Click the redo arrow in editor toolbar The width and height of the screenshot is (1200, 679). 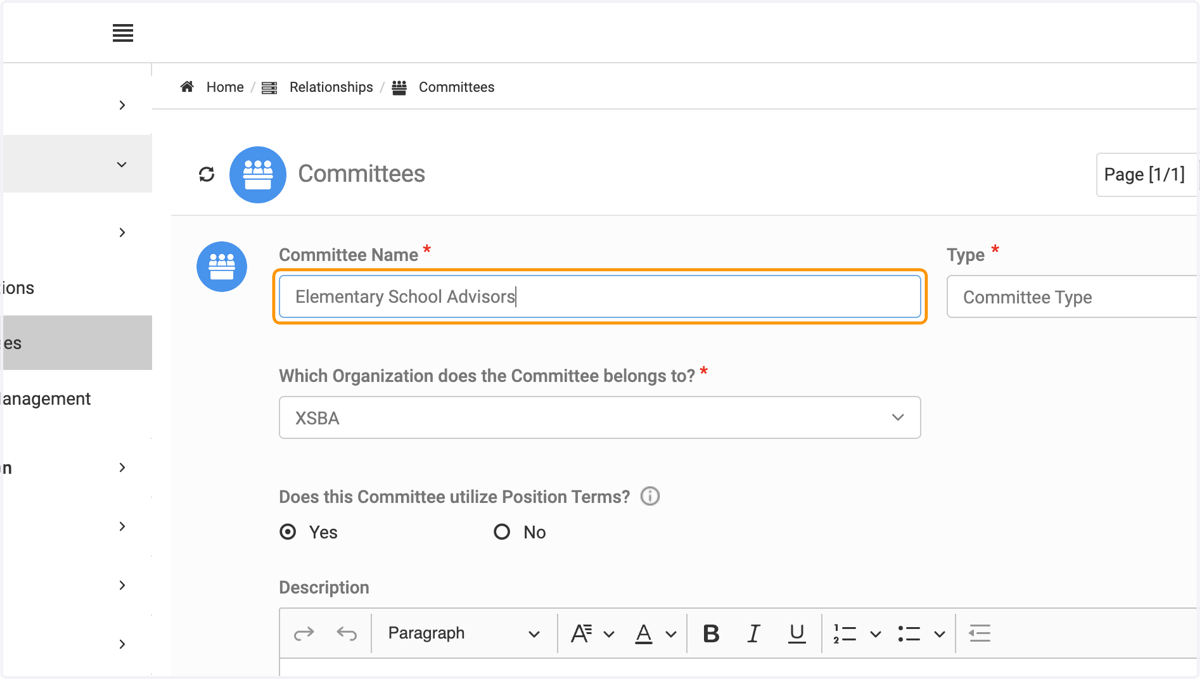click(x=304, y=633)
